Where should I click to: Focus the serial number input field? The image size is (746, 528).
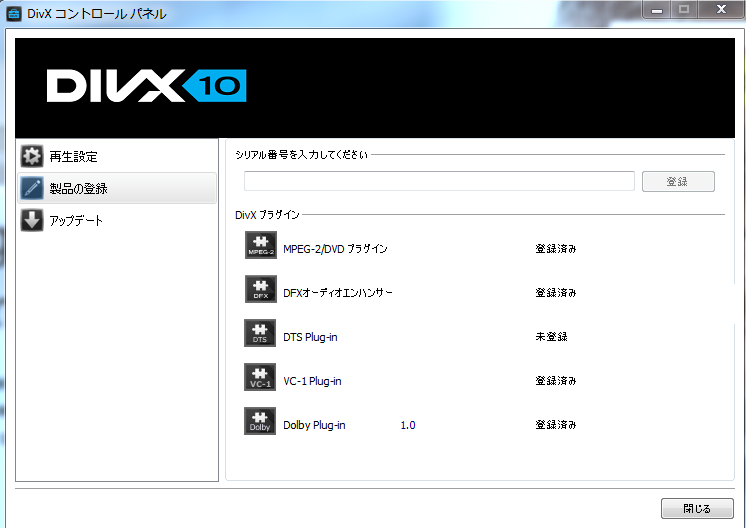[439, 181]
